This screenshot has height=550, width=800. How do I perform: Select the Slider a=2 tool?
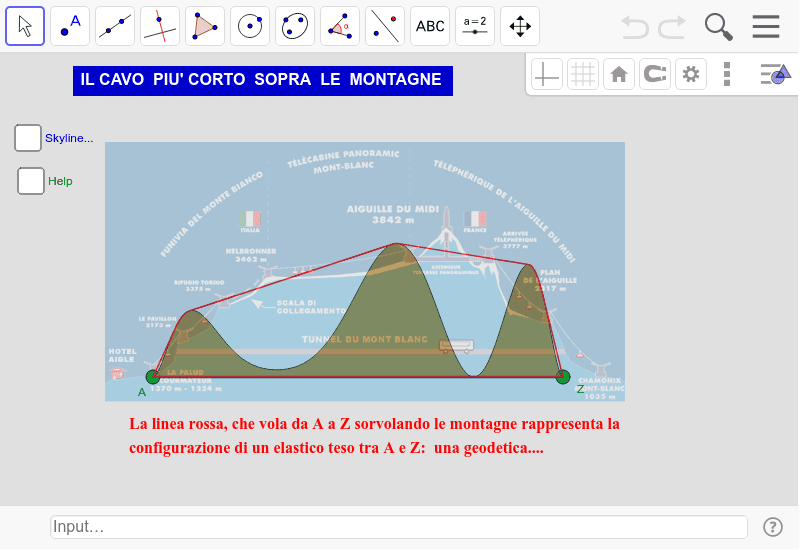pos(474,26)
